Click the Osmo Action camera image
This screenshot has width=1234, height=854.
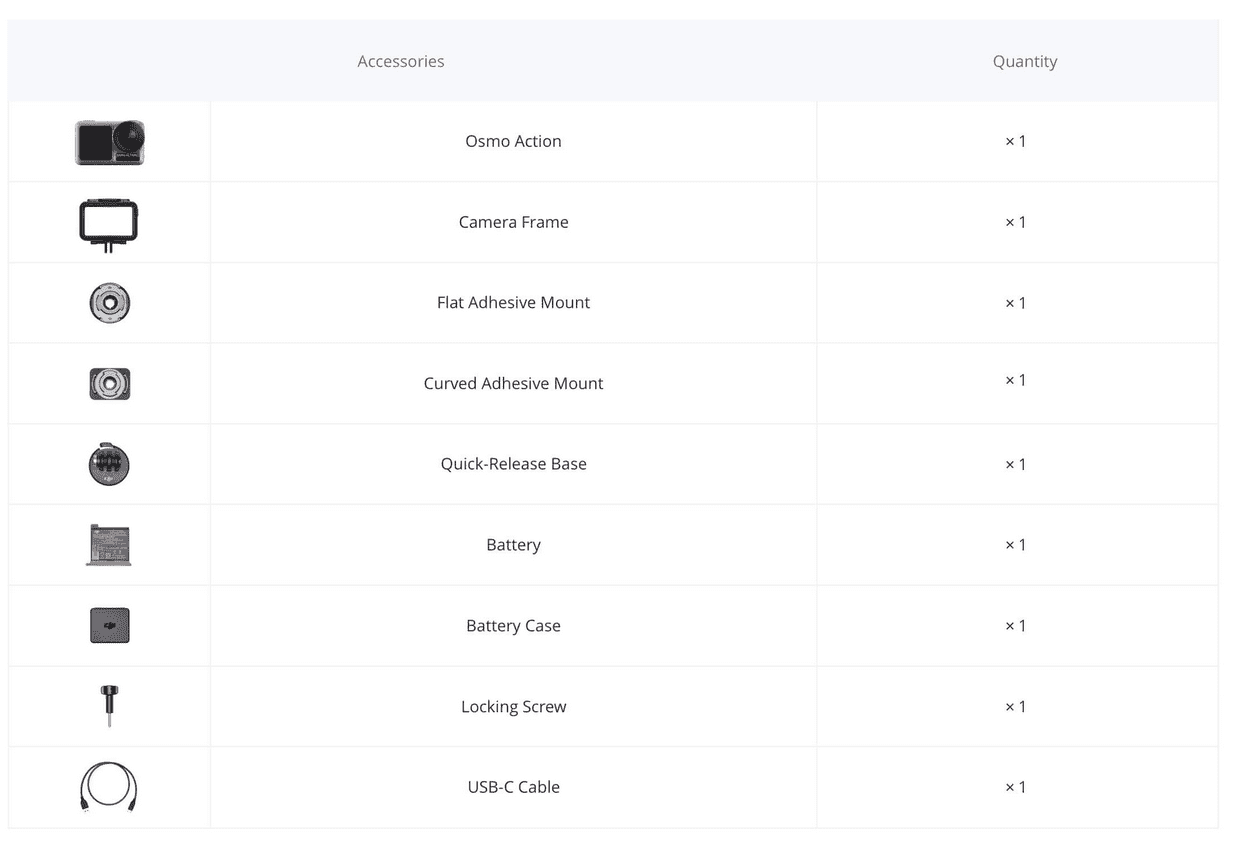[109, 142]
